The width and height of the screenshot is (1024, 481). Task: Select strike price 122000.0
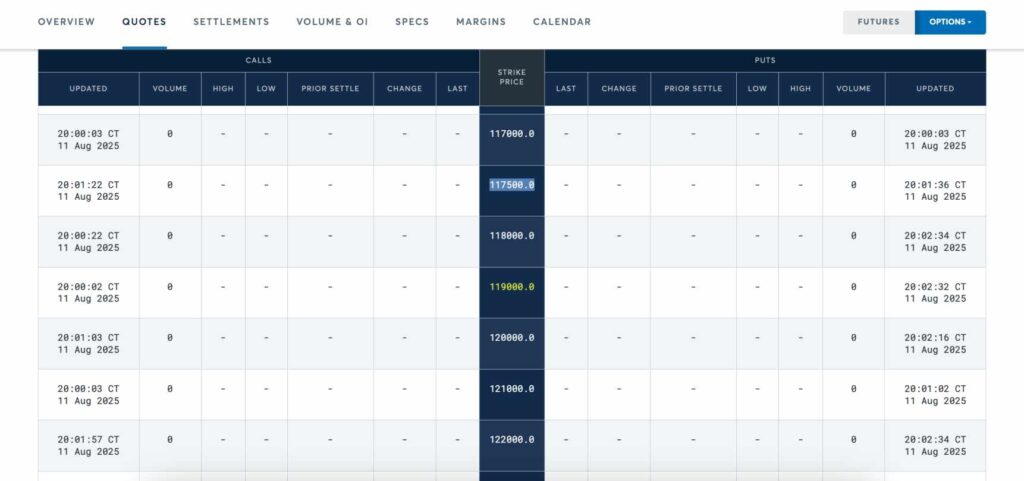511,439
